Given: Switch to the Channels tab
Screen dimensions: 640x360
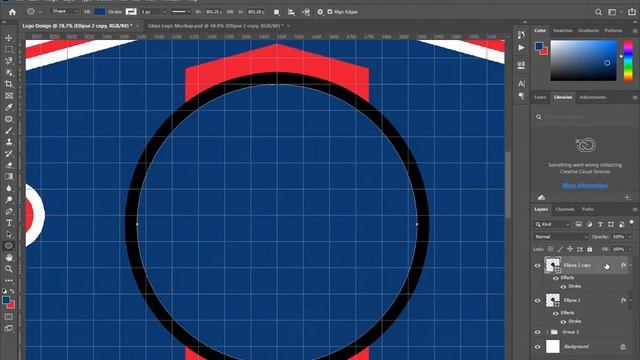Looking at the screenshot, I should pos(565,209).
